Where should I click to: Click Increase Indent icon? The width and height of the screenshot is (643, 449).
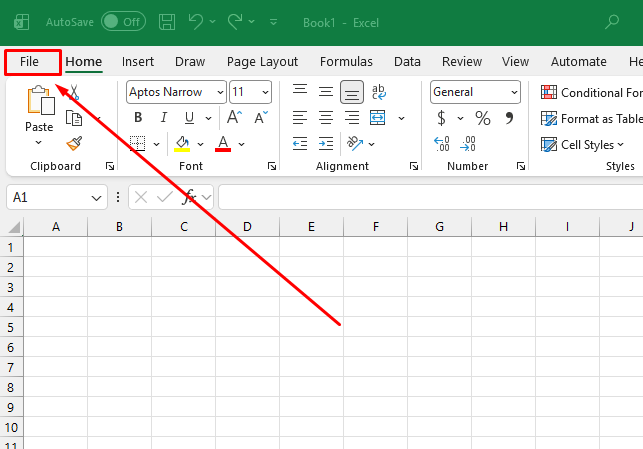click(x=326, y=144)
